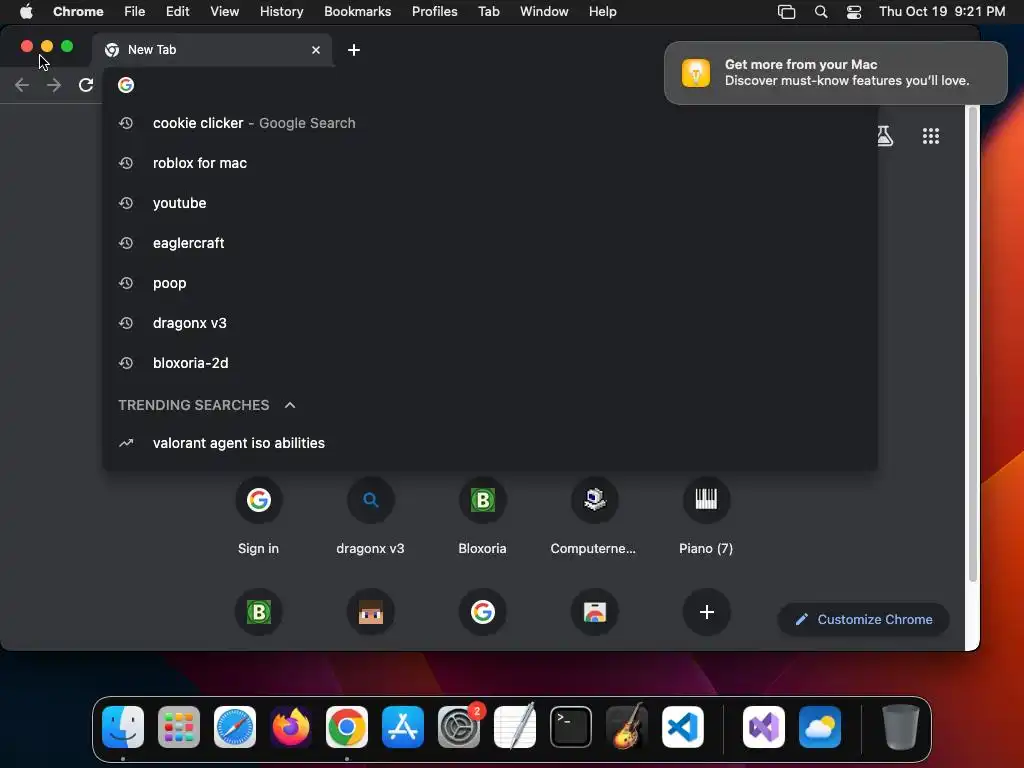
Task: Click the Spotlight search icon
Action: coord(821,12)
